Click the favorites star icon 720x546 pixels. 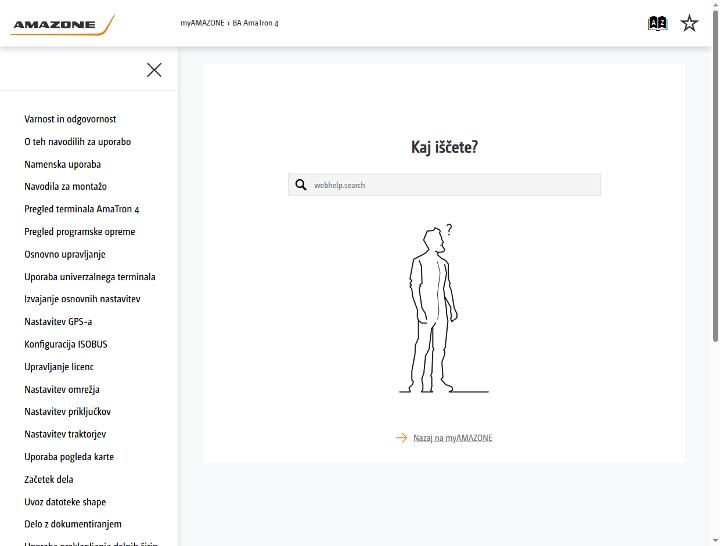click(689, 23)
